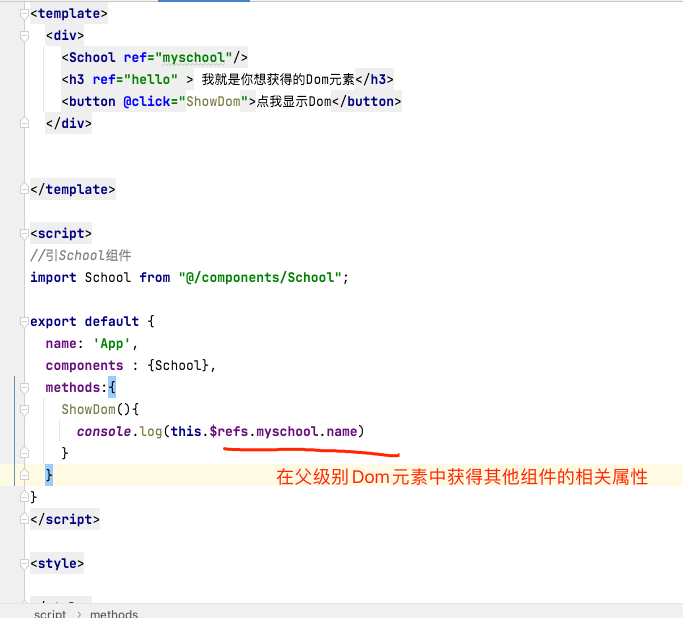Click the closing </template> tag
Screen dimensions: 683x618
pyautogui.click(x=73, y=189)
